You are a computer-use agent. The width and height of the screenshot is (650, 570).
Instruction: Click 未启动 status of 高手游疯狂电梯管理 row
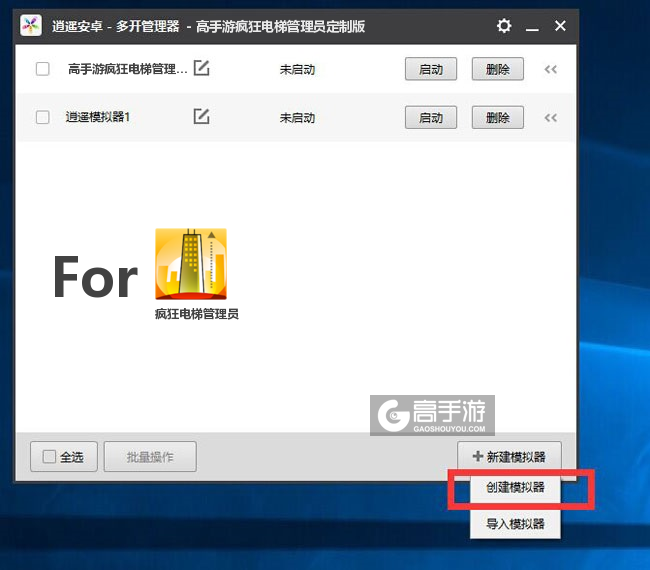pyautogui.click(x=297, y=69)
